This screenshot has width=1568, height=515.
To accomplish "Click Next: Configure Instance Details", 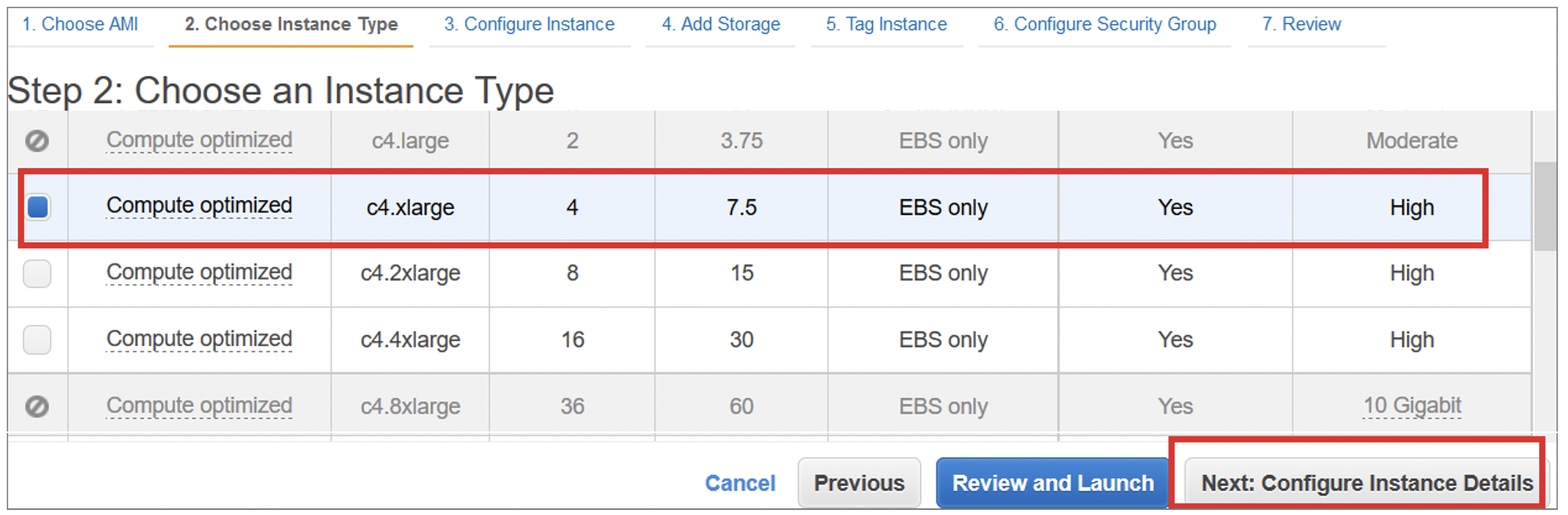I will tap(1366, 483).
